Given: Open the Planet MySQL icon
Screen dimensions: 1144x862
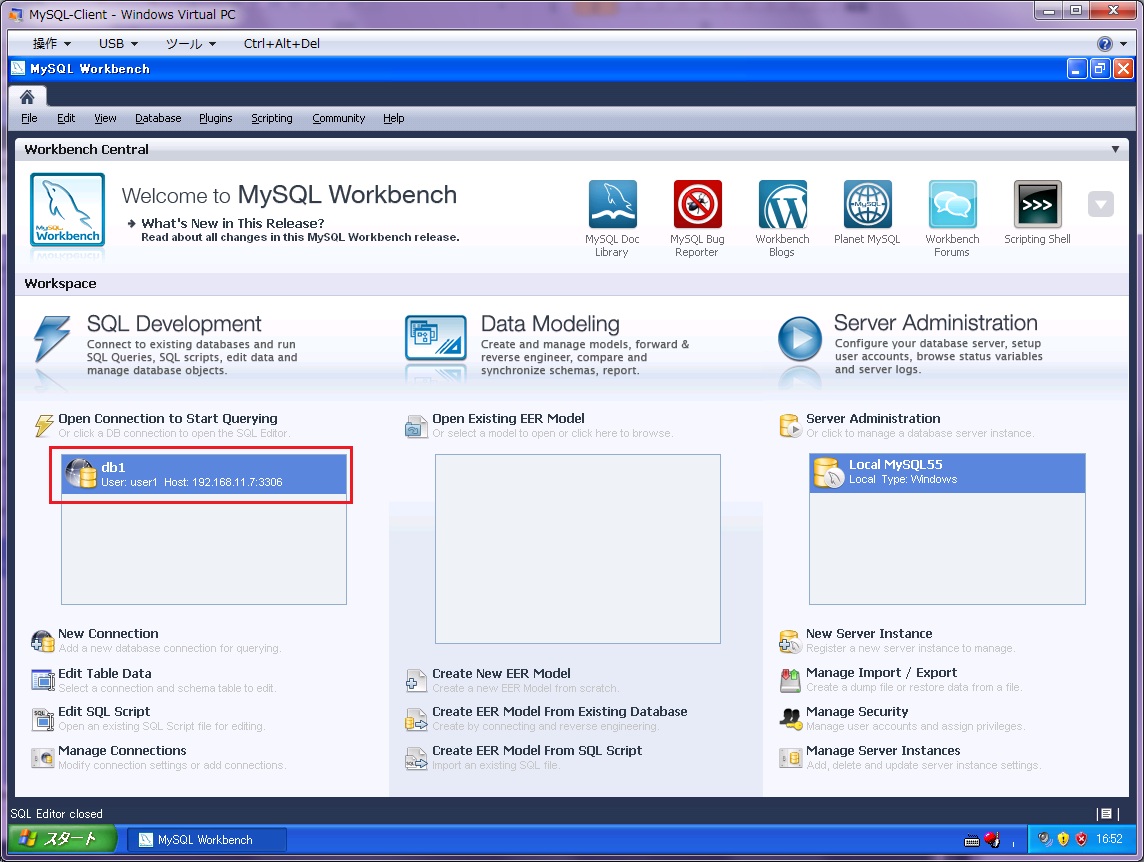Looking at the screenshot, I should coord(867,204).
